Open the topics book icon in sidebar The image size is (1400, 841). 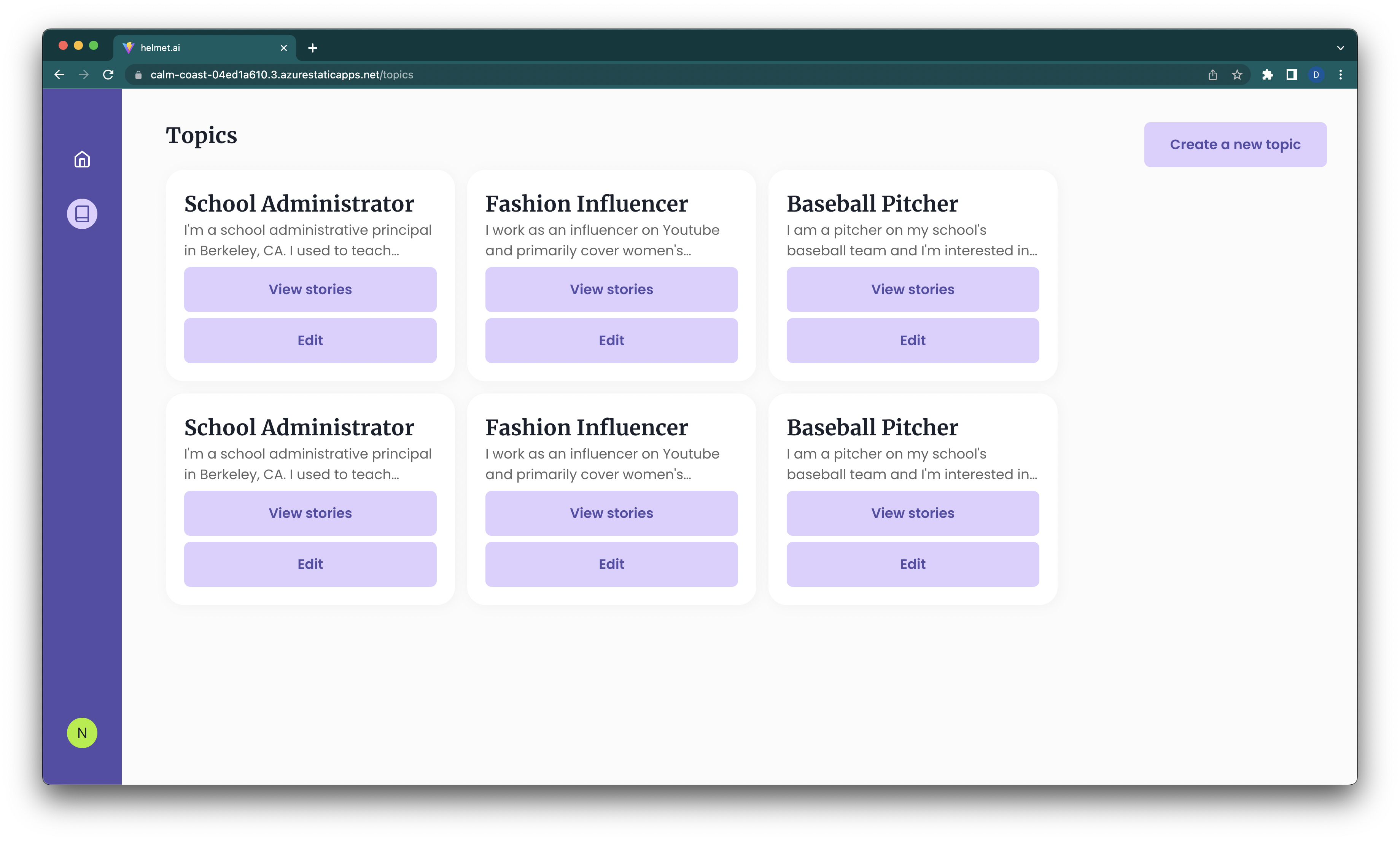[82, 213]
